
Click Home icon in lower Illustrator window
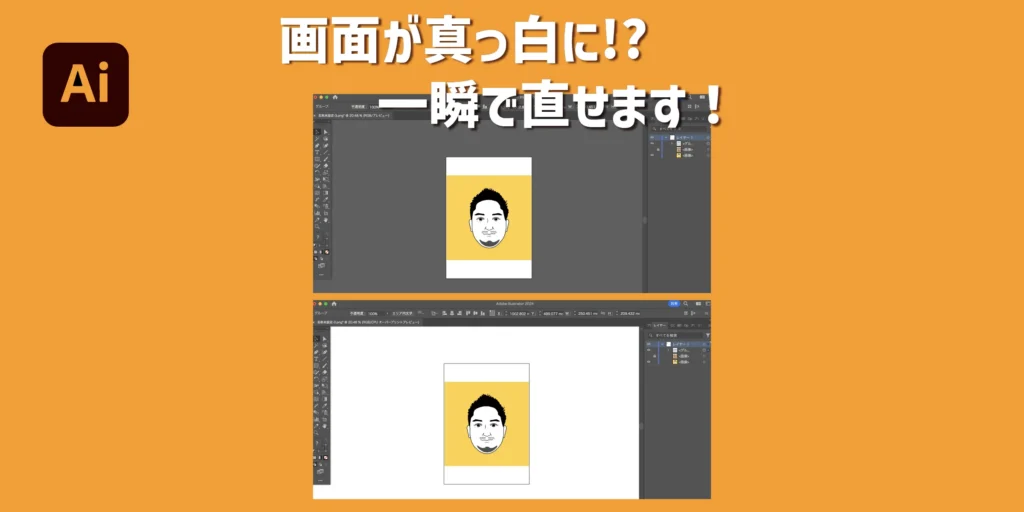[334, 304]
